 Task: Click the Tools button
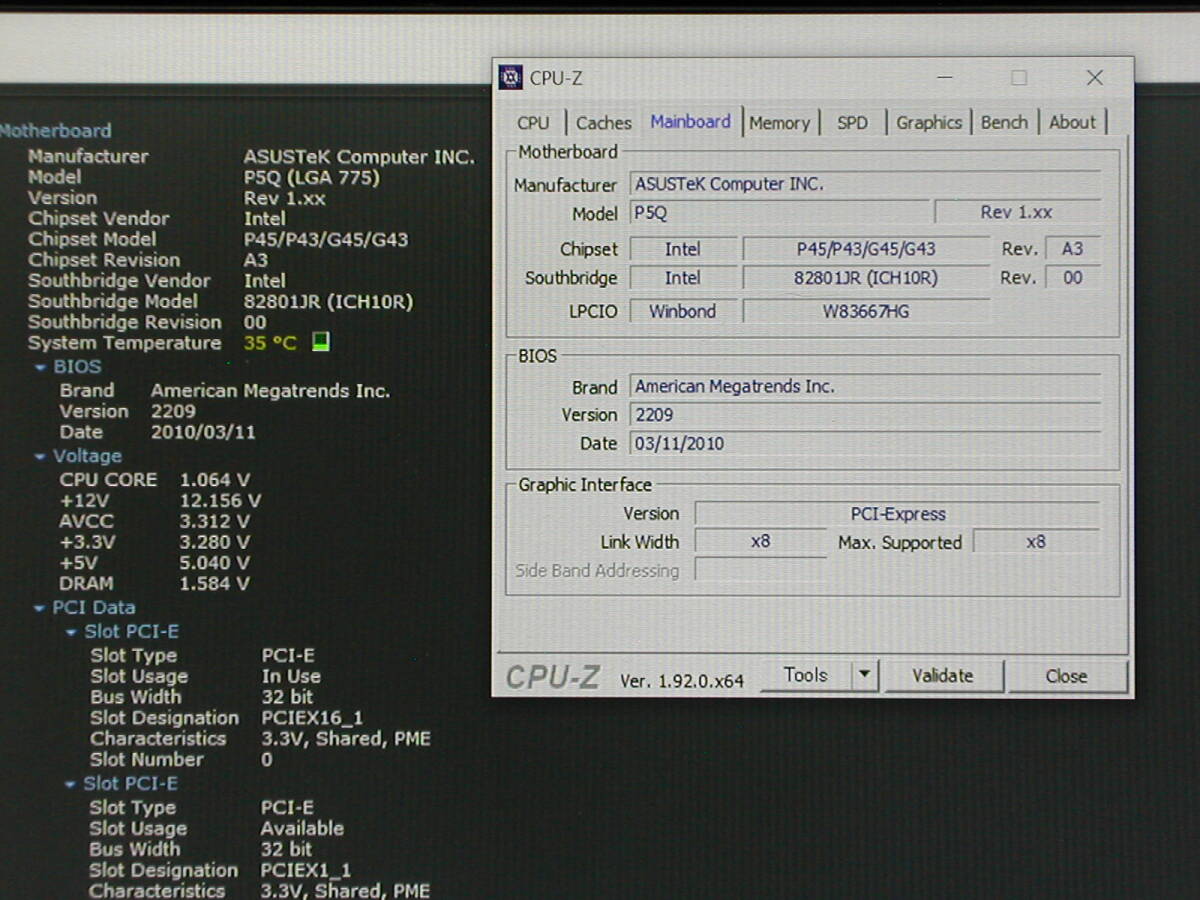[x=806, y=675]
